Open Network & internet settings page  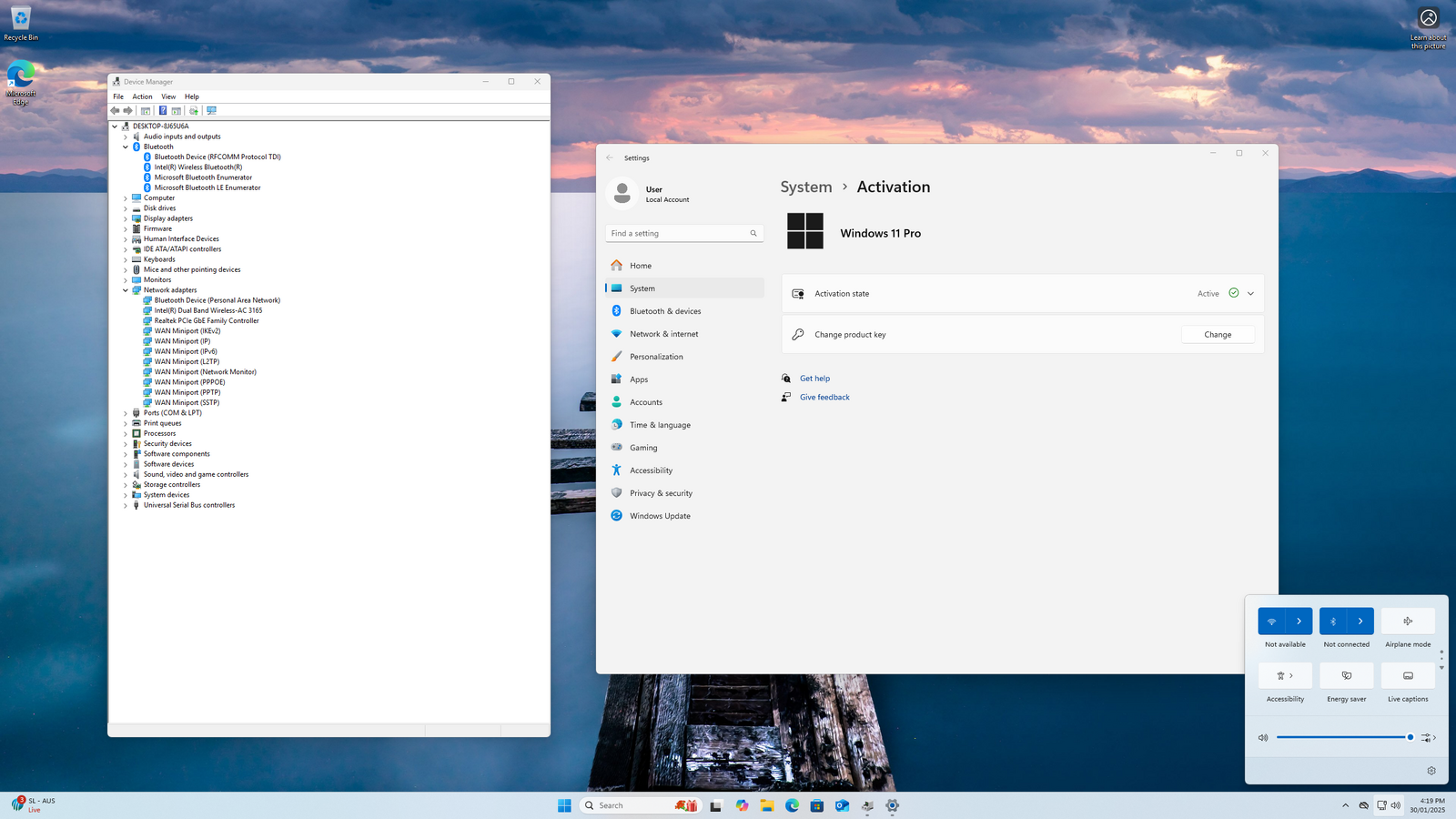(x=684, y=334)
